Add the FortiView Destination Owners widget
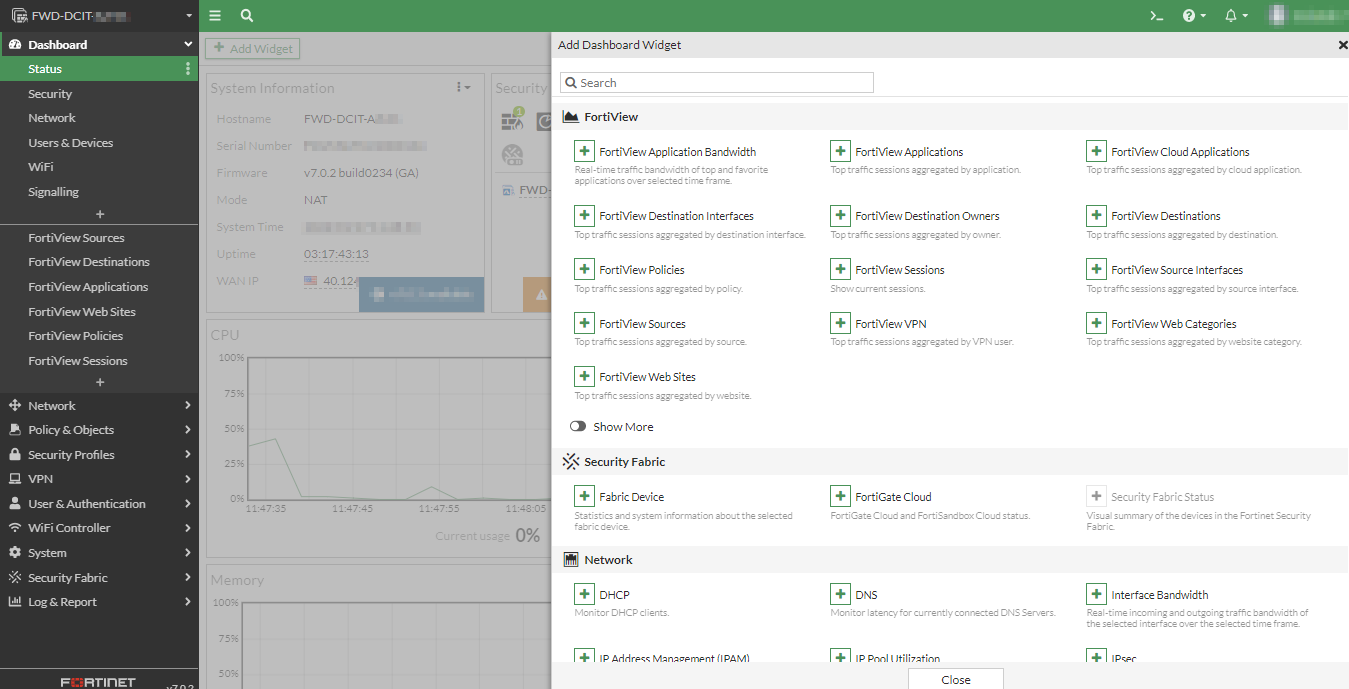The image size is (1349, 689). pyautogui.click(x=841, y=215)
